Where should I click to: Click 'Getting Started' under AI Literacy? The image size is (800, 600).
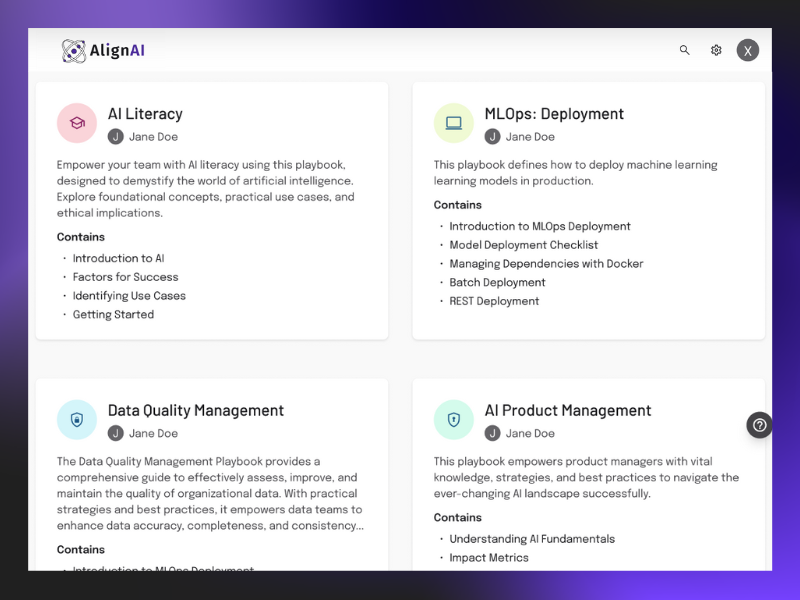click(113, 314)
